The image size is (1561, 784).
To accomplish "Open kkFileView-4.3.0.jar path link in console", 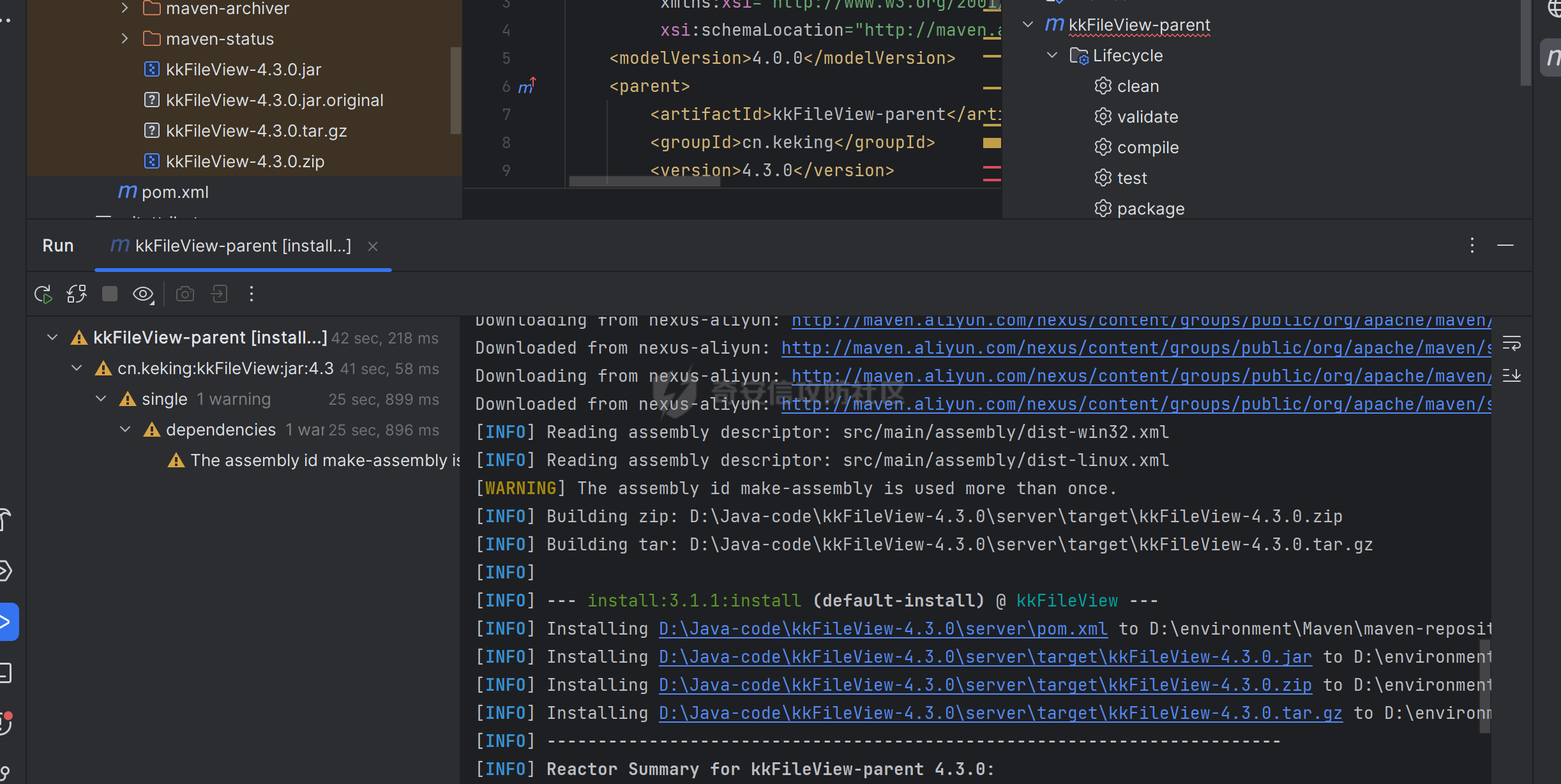I will (x=985, y=657).
